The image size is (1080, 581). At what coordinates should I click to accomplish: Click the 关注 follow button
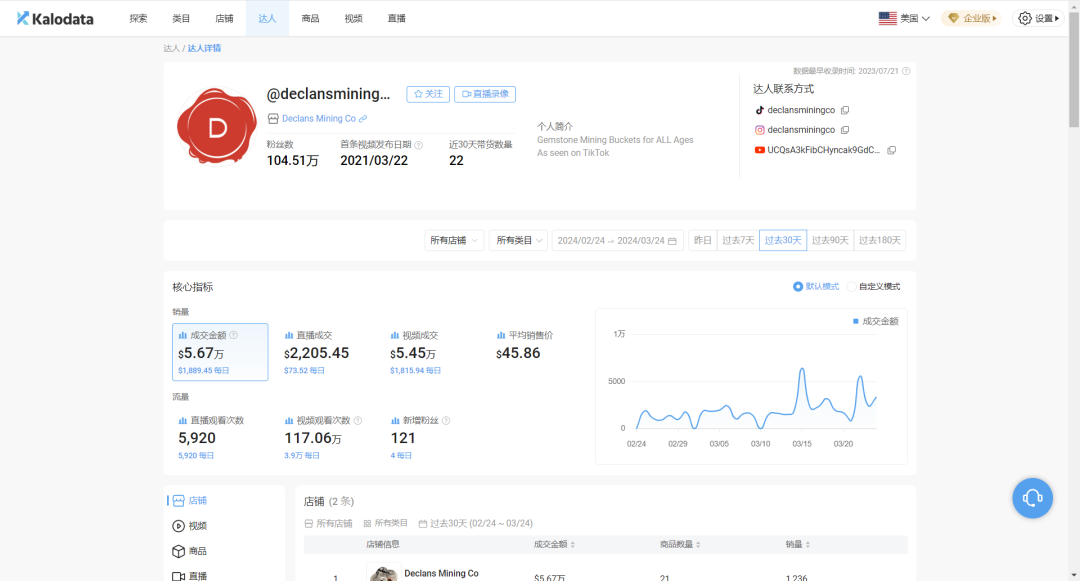pyautogui.click(x=428, y=94)
